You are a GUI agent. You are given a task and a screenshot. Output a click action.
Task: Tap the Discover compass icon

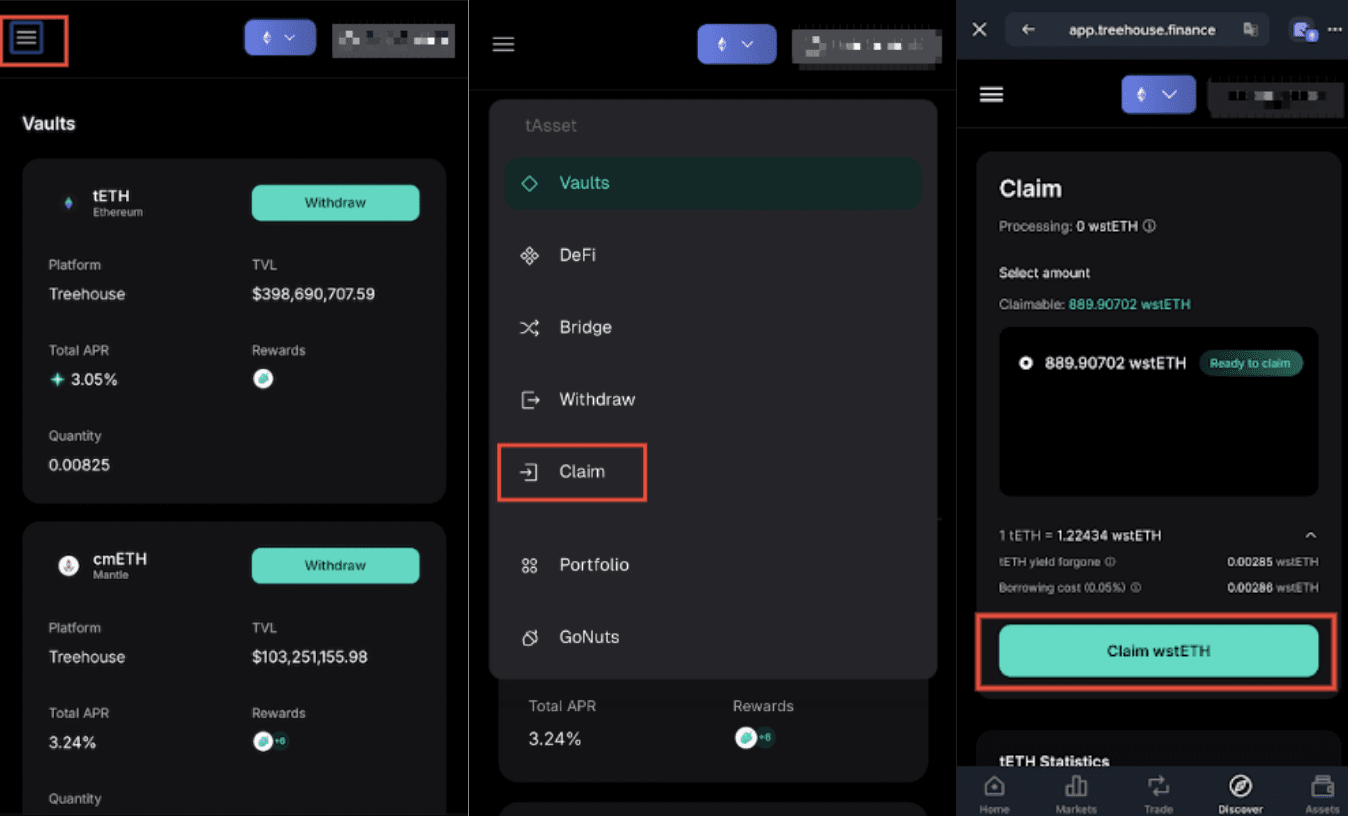[1240, 789]
